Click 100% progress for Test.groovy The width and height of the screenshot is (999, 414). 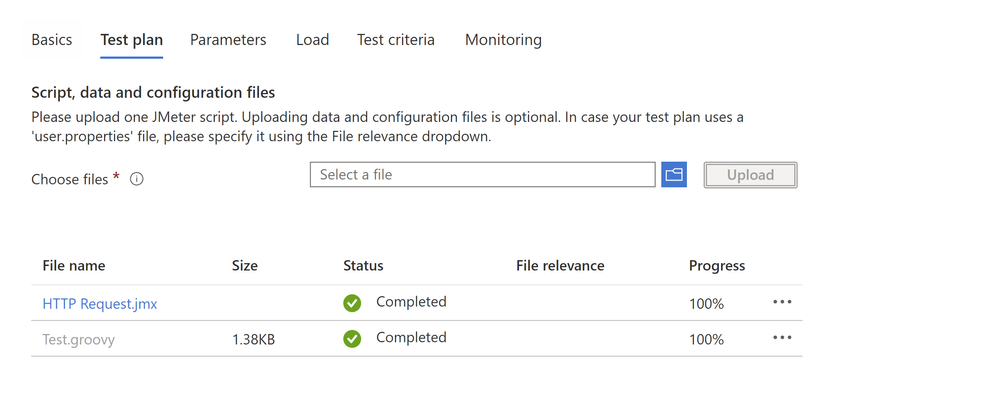[x=707, y=340]
